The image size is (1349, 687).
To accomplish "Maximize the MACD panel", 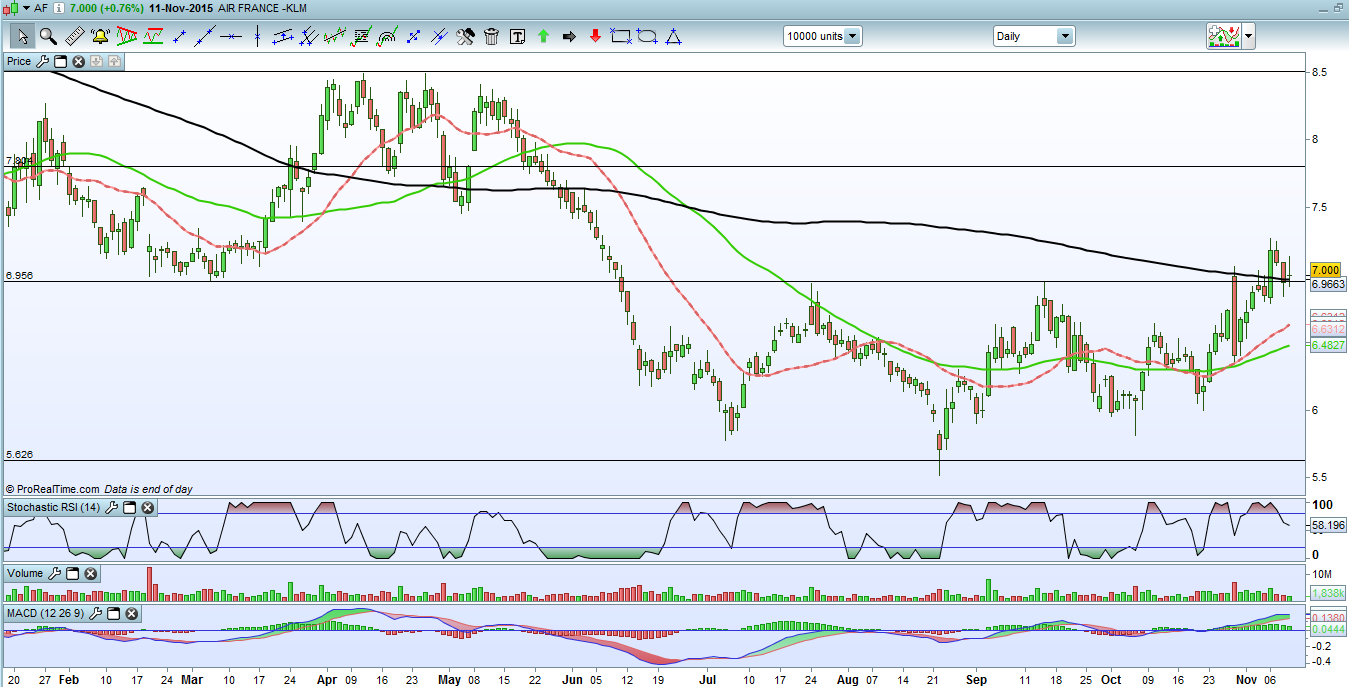I will (113, 613).
